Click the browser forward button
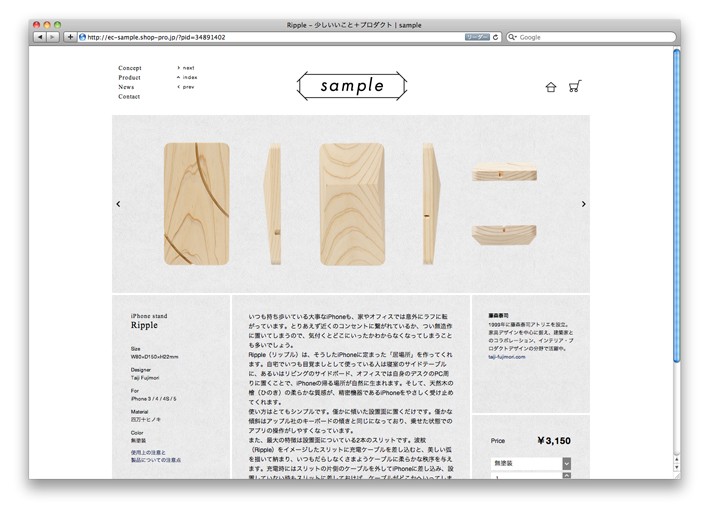The width and height of the screenshot is (710, 517). 53,37
